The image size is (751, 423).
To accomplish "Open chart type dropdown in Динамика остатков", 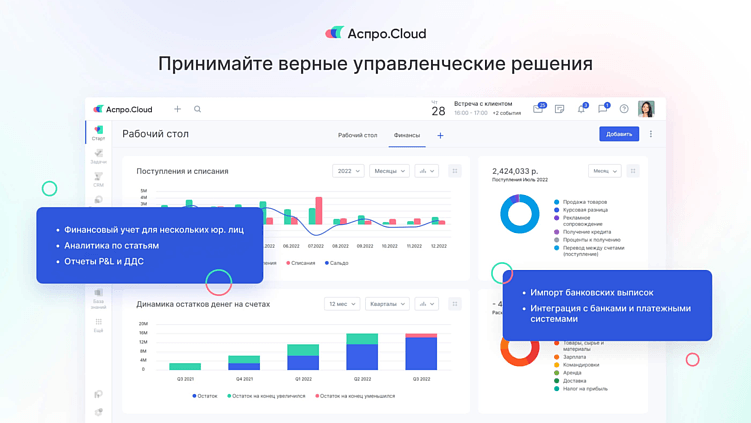I will pyautogui.click(x=426, y=304).
